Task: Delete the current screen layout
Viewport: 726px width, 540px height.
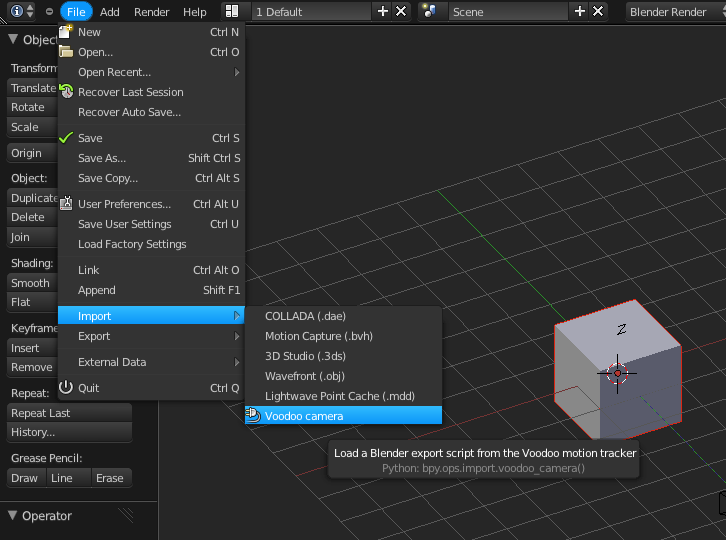Action: [x=401, y=11]
